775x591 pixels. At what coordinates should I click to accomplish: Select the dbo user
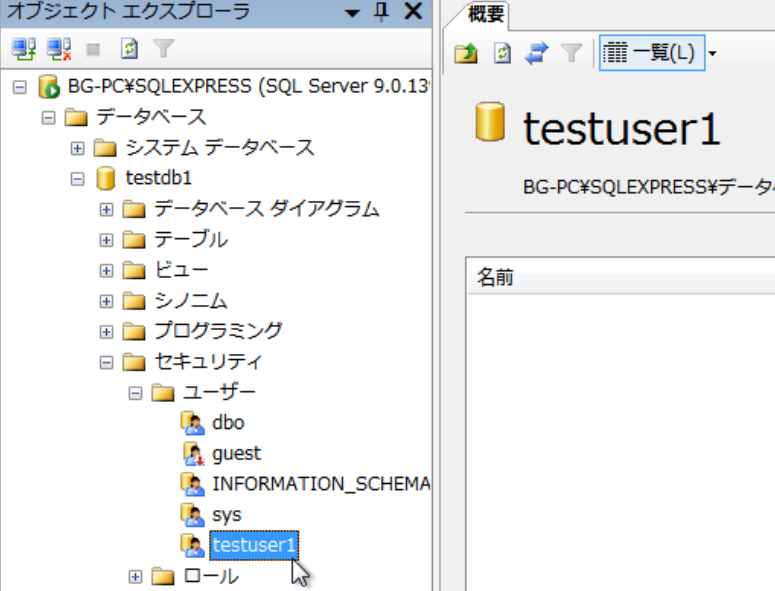click(228, 423)
